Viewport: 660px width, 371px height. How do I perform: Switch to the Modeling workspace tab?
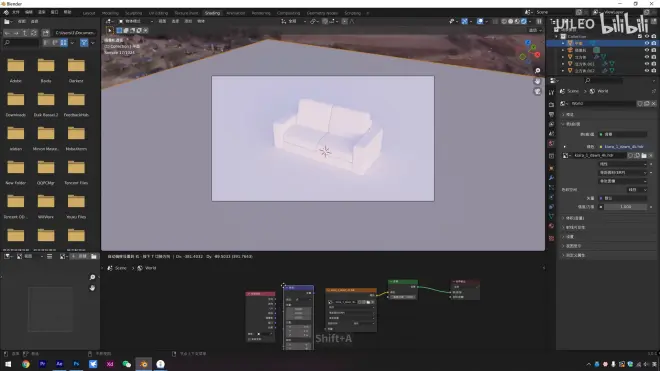[110, 13]
